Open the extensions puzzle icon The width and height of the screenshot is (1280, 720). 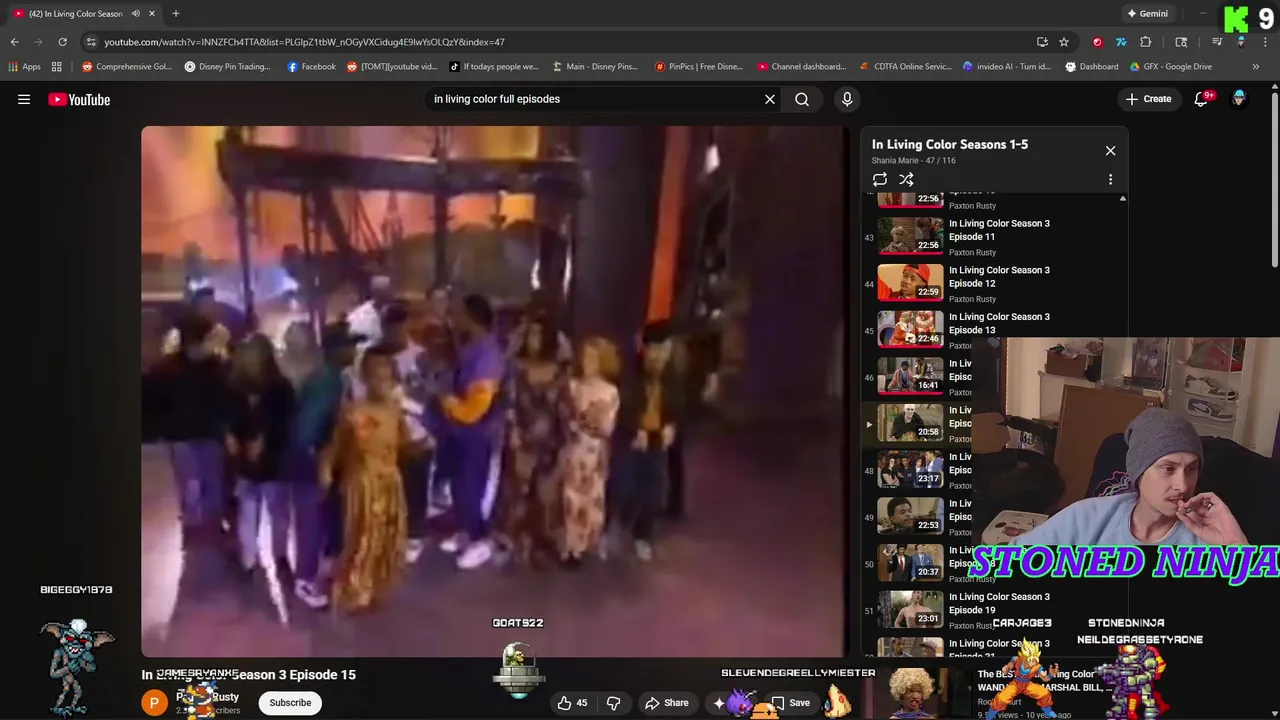click(x=1146, y=42)
